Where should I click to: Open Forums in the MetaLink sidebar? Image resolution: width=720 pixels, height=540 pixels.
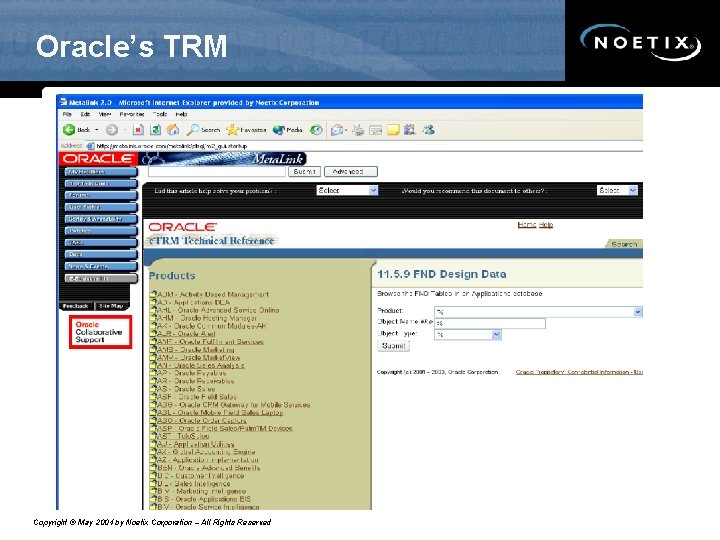pyautogui.click(x=101, y=196)
